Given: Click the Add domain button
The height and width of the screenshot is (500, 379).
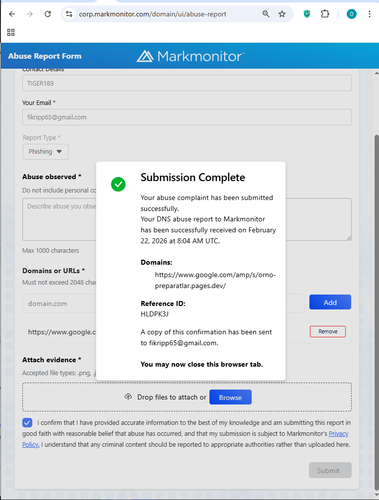Looking at the screenshot, I should 330,302.
